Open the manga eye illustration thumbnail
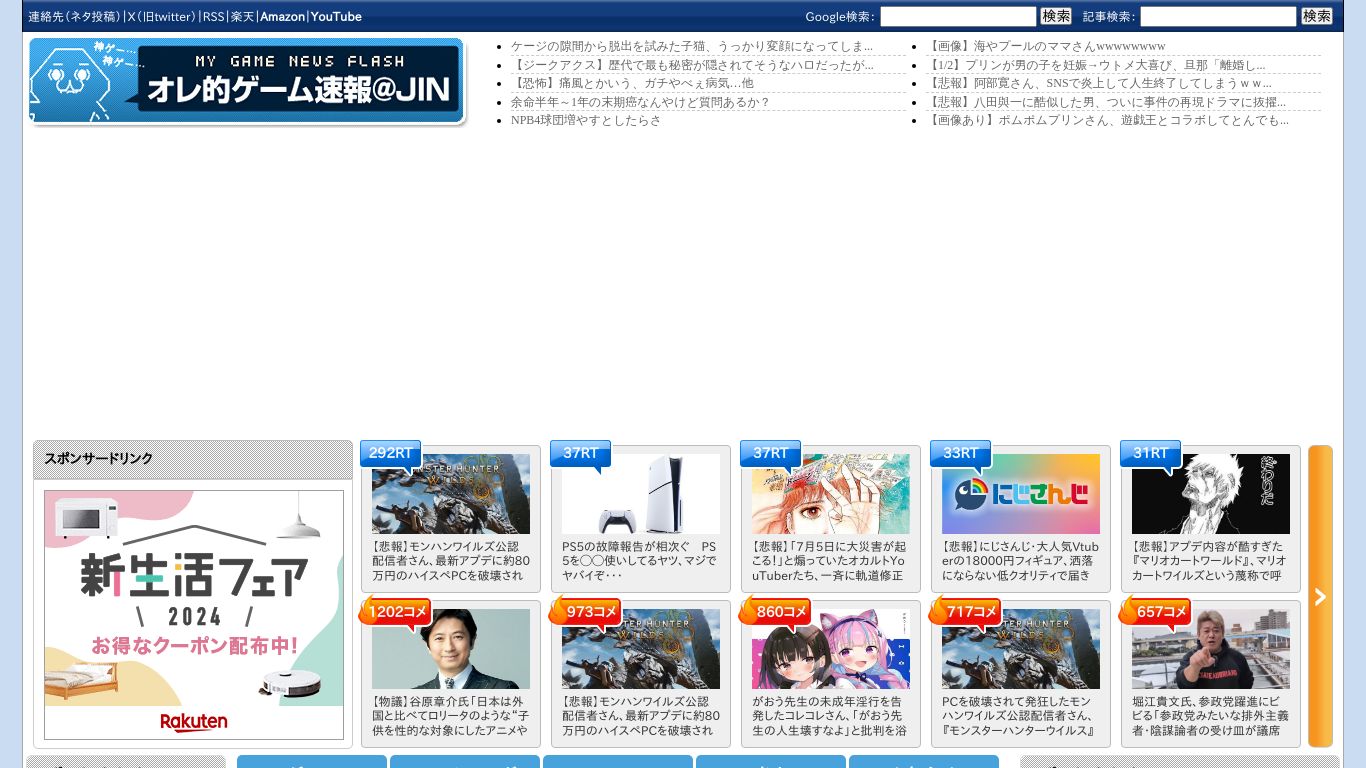1366x768 pixels. coord(831,494)
